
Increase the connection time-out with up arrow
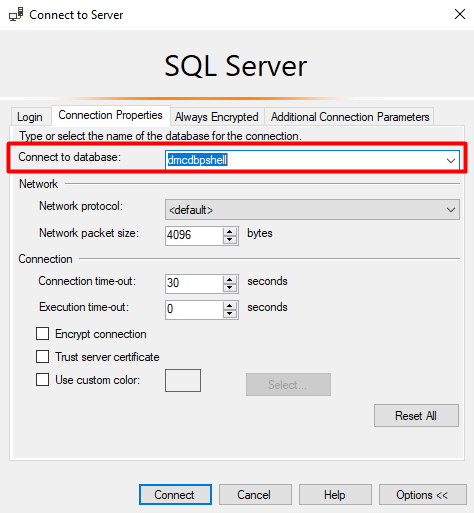[230, 280]
